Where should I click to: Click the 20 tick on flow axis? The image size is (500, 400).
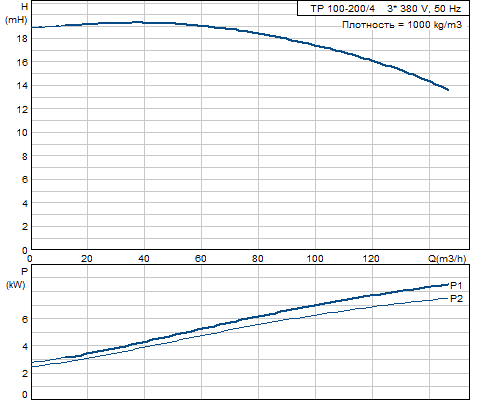pos(87,259)
